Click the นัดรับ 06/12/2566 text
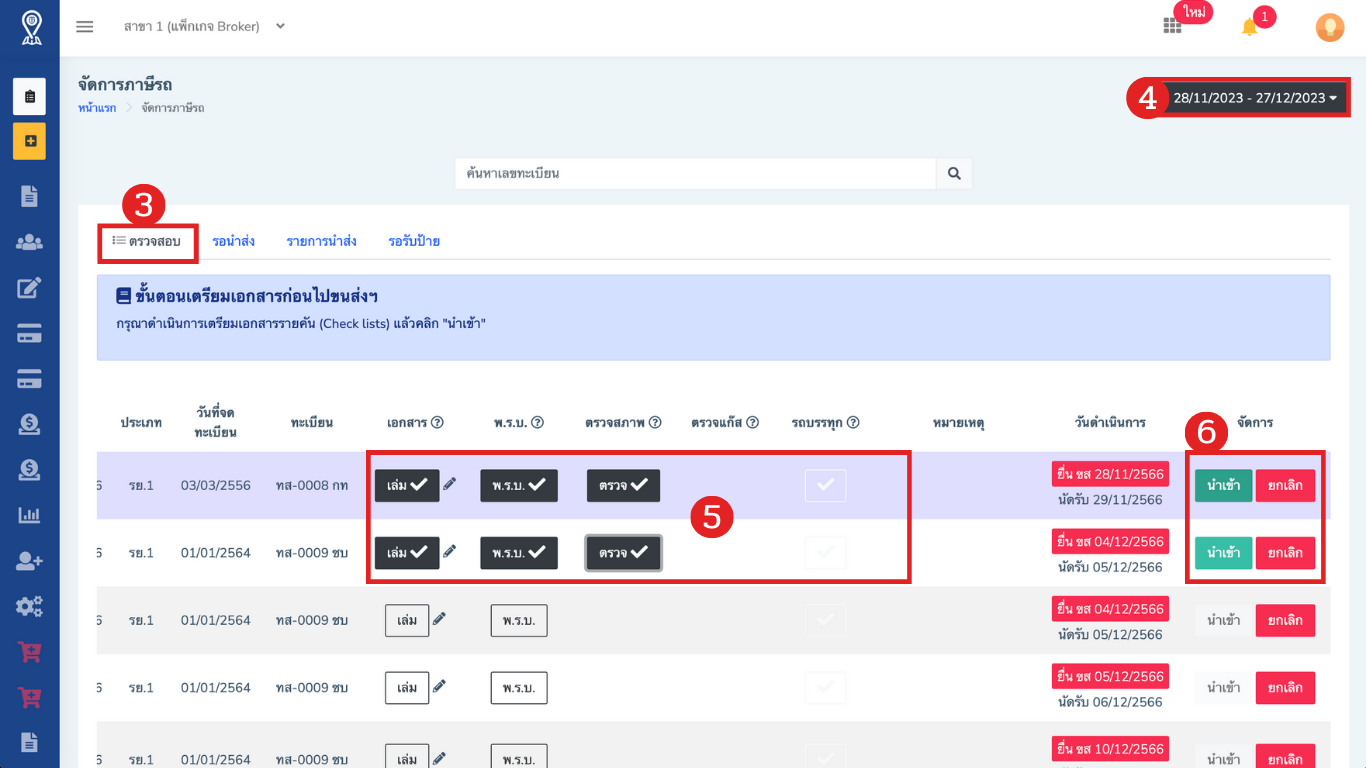 click(1110, 702)
